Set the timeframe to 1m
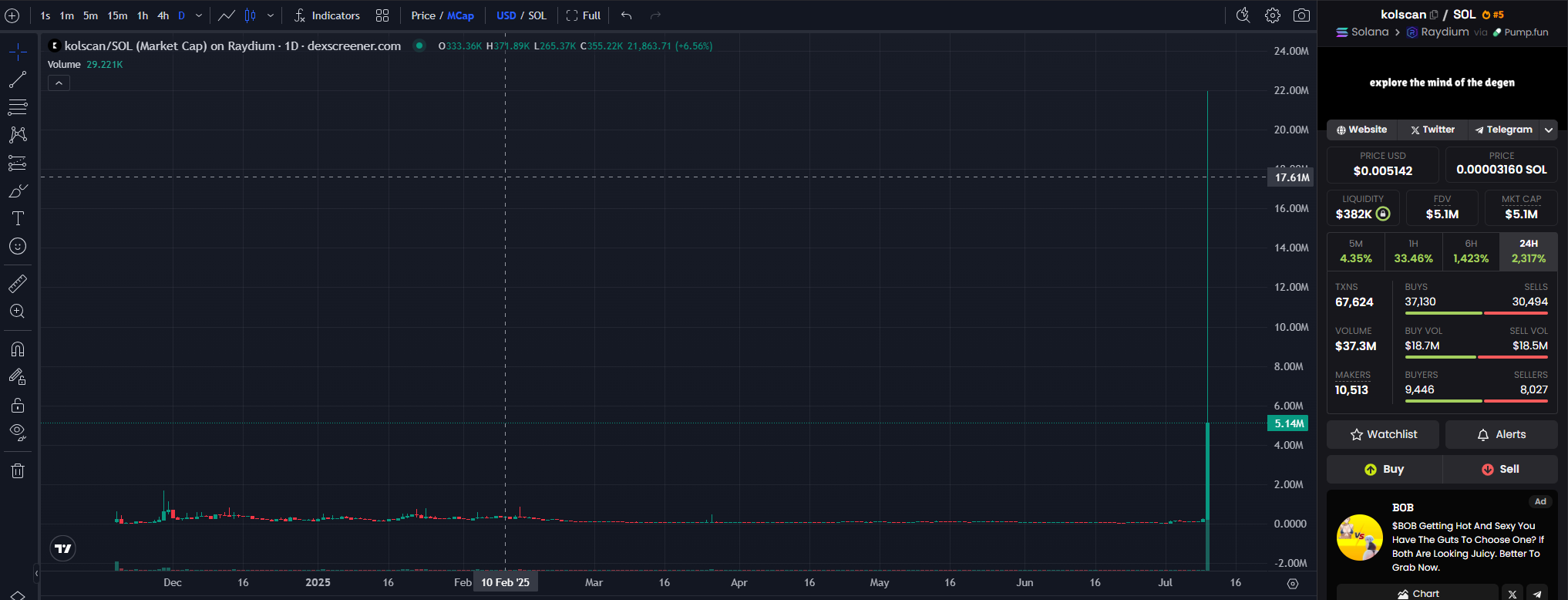Image resolution: width=1568 pixels, height=600 pixels. click(67, 15)
